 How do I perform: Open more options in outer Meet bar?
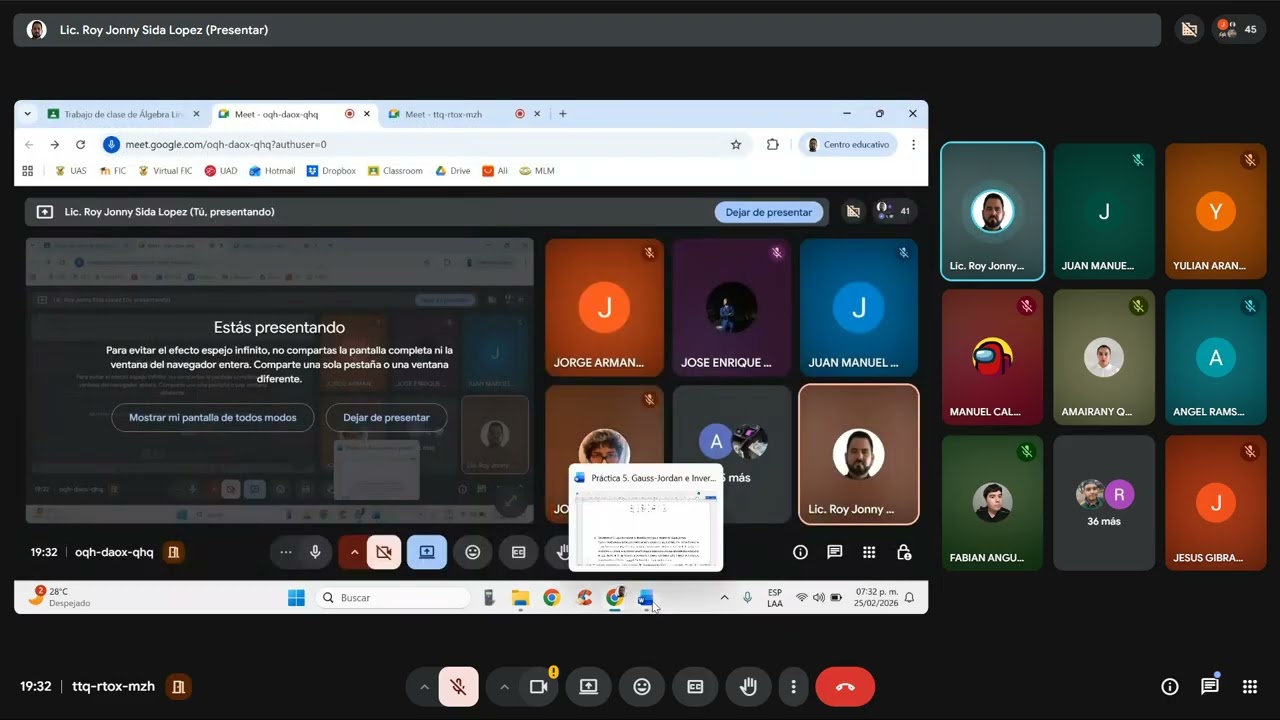(x=793, y=687)
